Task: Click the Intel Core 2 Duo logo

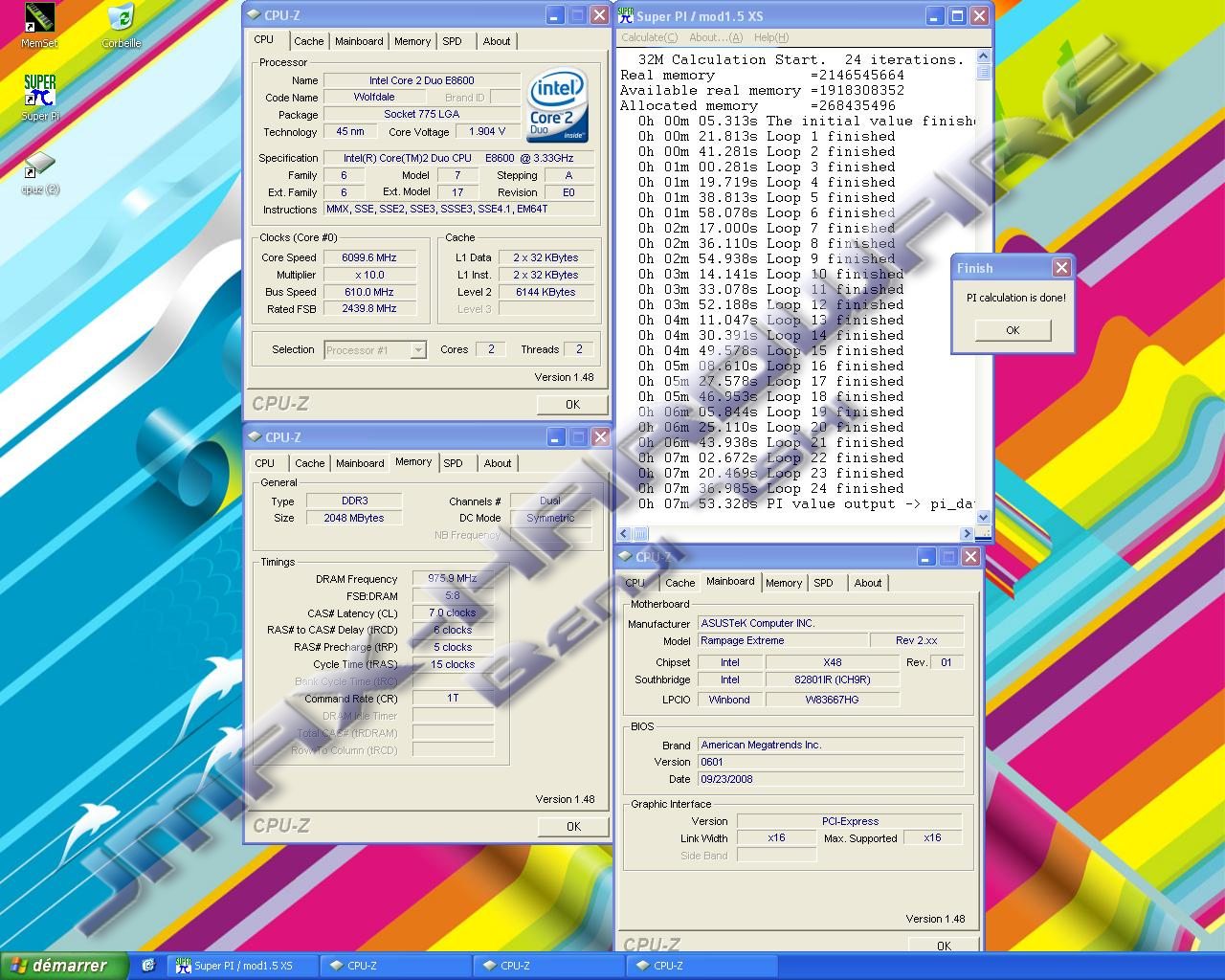Action: click(x=557, y=105)
